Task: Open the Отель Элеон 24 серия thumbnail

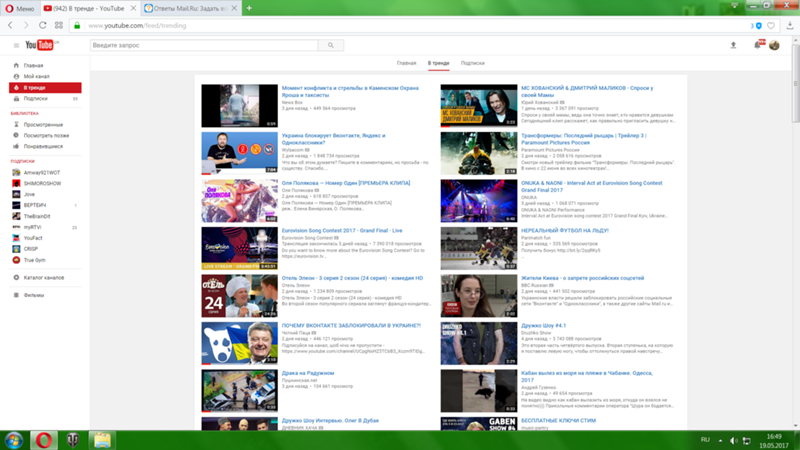Action: (239, 296)
